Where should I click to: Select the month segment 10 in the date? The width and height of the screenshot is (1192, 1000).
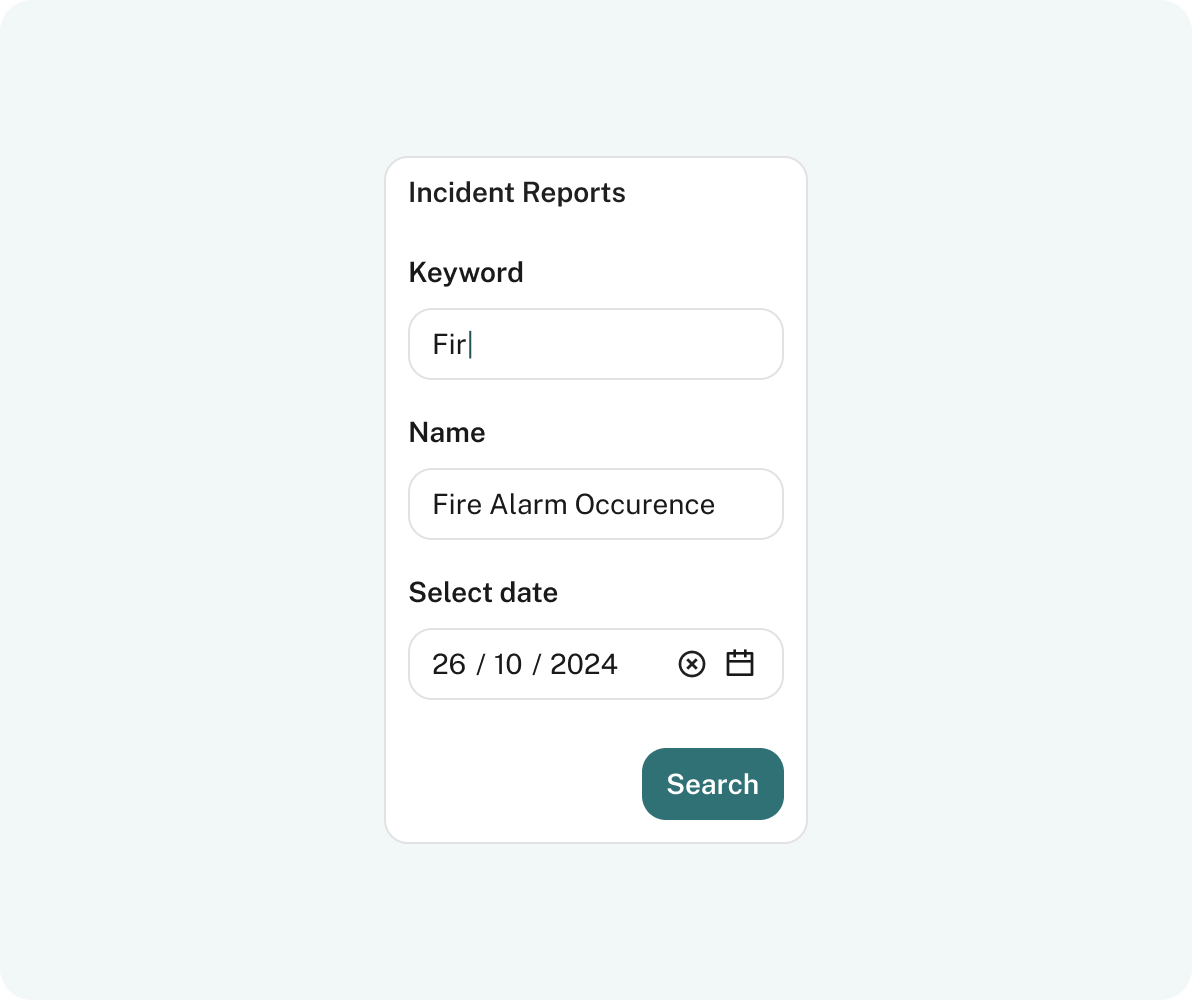[508, 664]
